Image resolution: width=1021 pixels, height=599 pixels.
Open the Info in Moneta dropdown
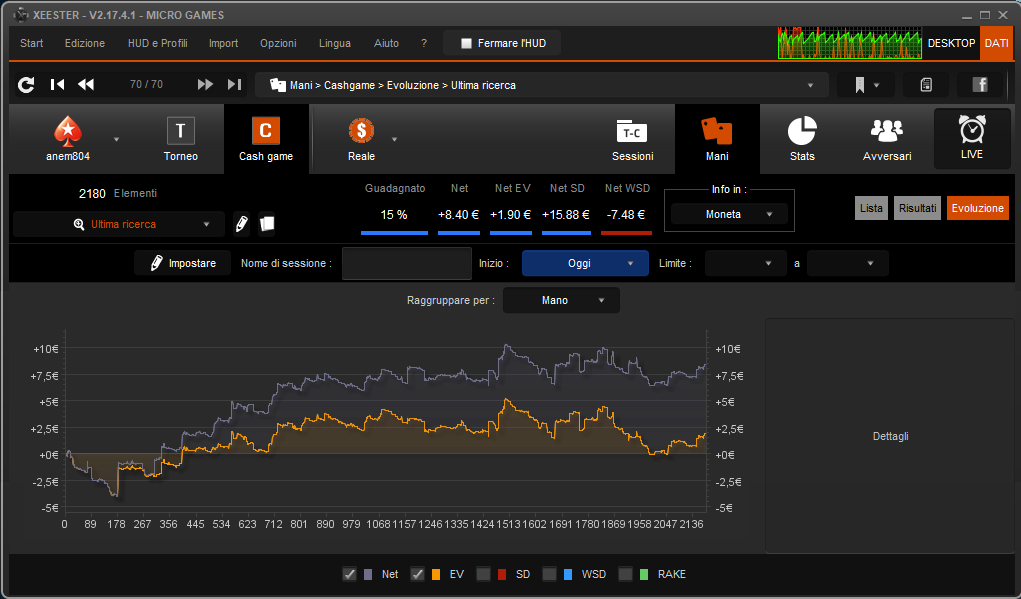tap(729, 214)
